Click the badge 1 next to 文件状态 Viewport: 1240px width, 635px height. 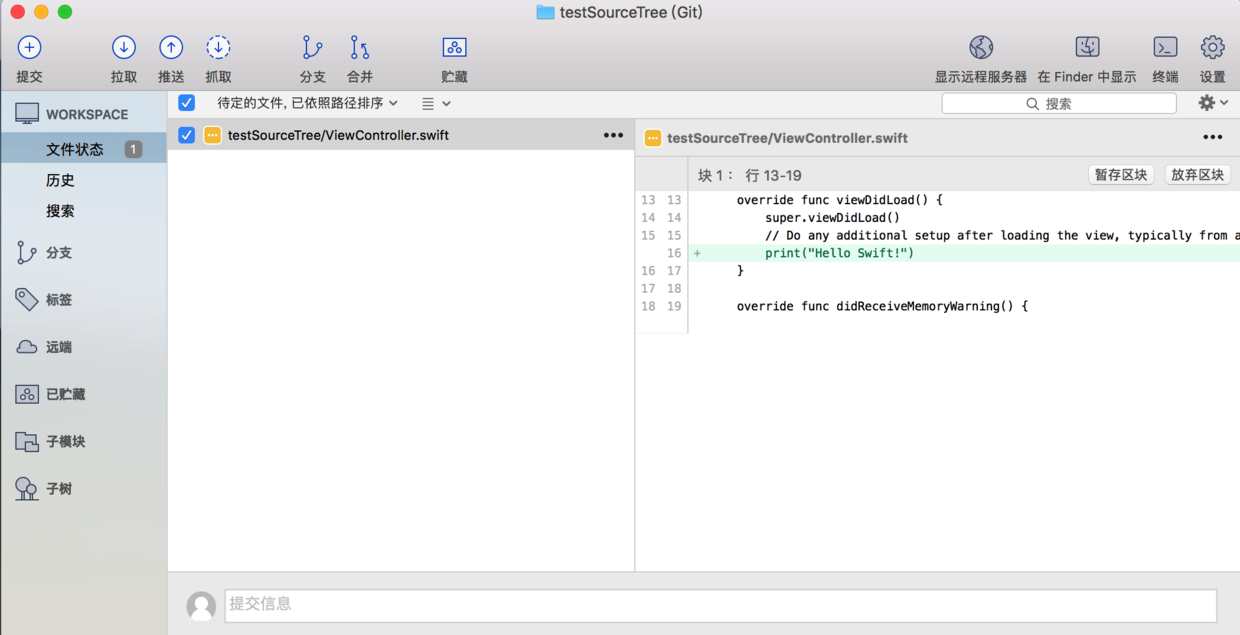(133, 149)
